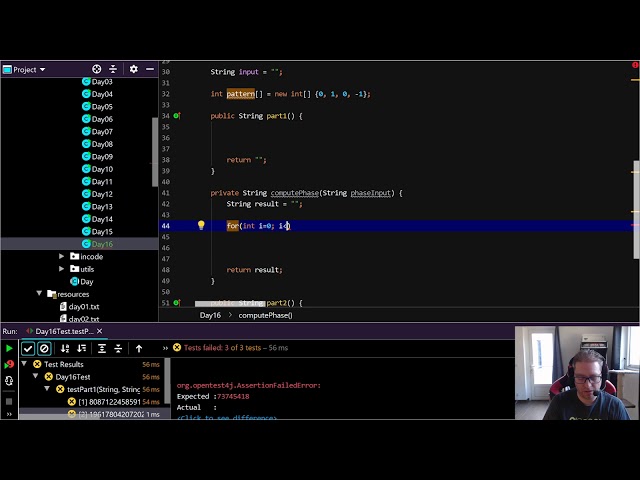Expand the incode folder
The height and width of the screenshot is (480, 640).
pos(61,256)
